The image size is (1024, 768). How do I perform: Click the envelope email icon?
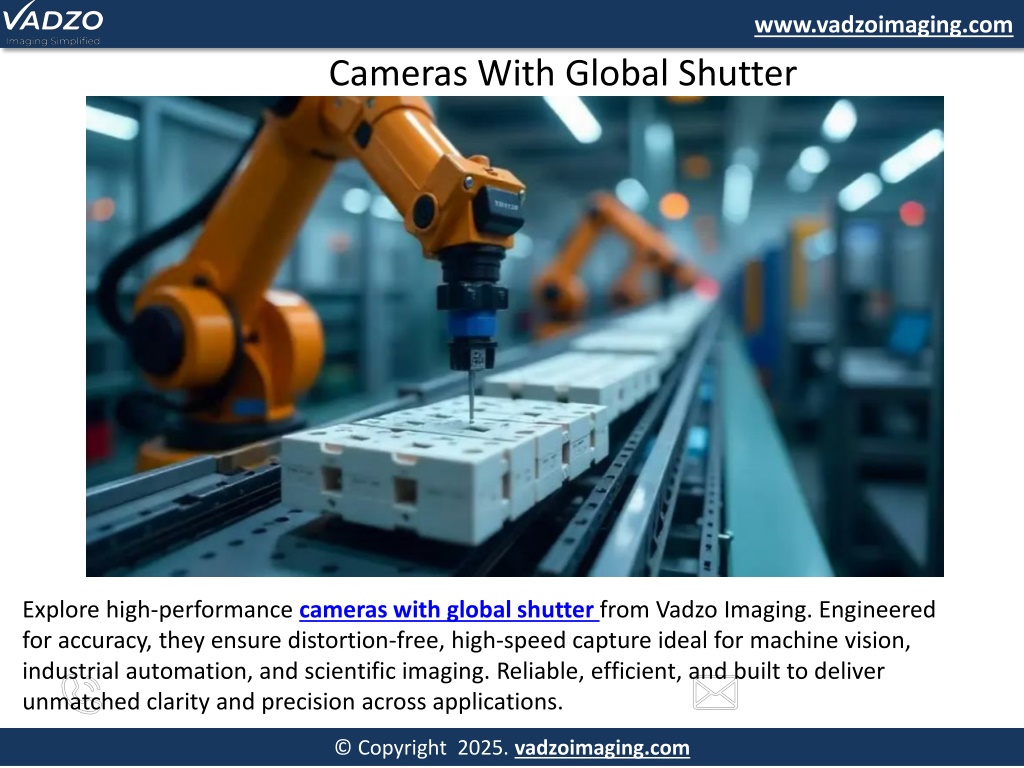click(x=715, y=693)
